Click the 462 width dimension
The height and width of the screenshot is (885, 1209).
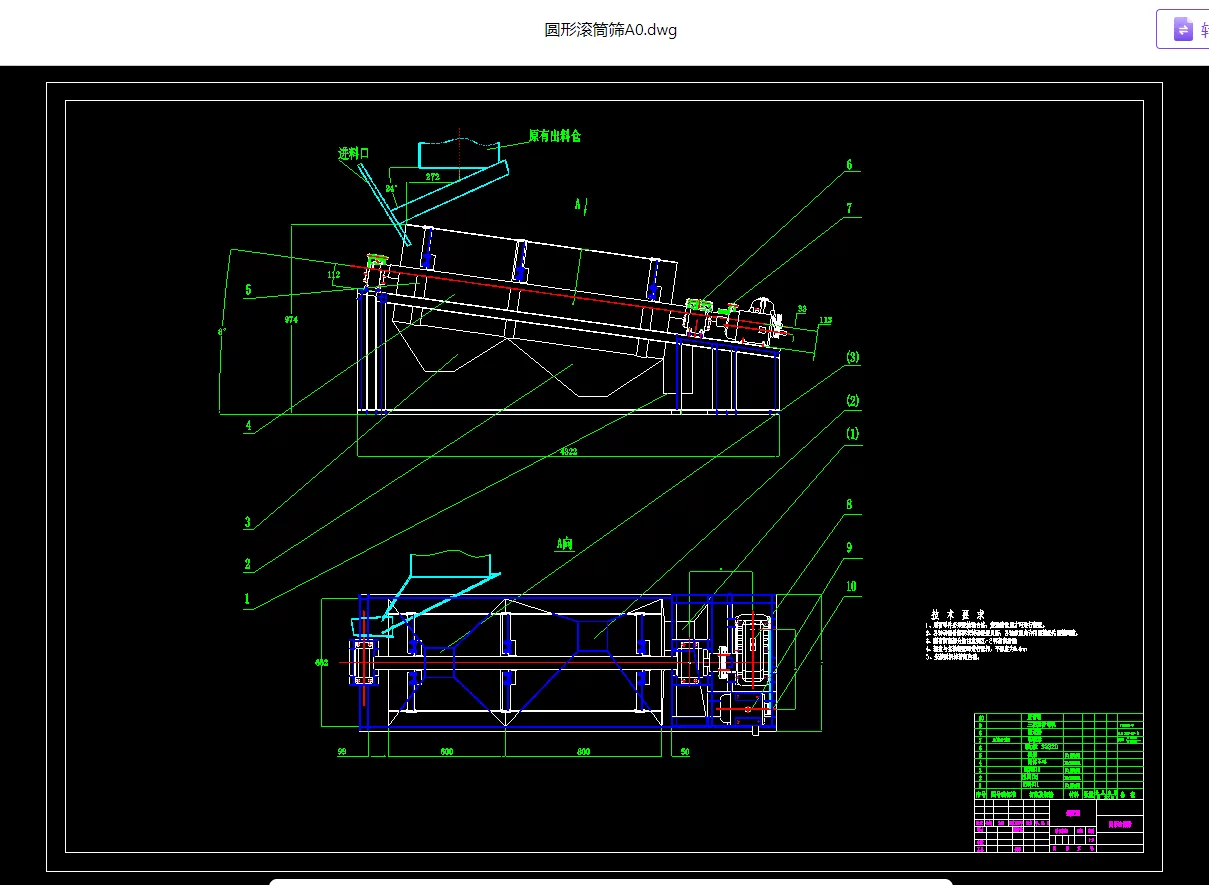point(321,662)
